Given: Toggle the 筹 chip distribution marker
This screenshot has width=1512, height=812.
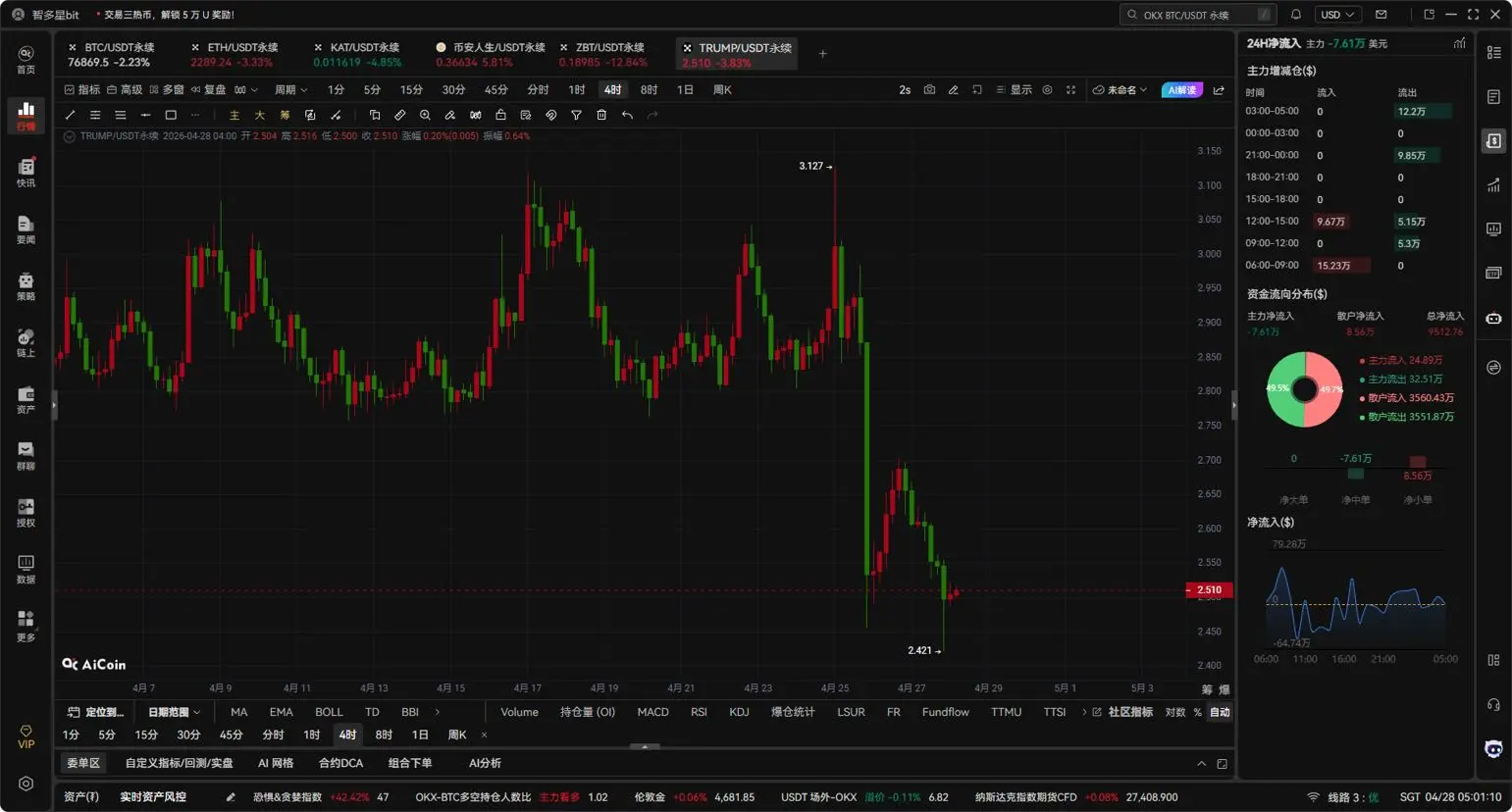Looking at the screenshot, I should point(285,115).
